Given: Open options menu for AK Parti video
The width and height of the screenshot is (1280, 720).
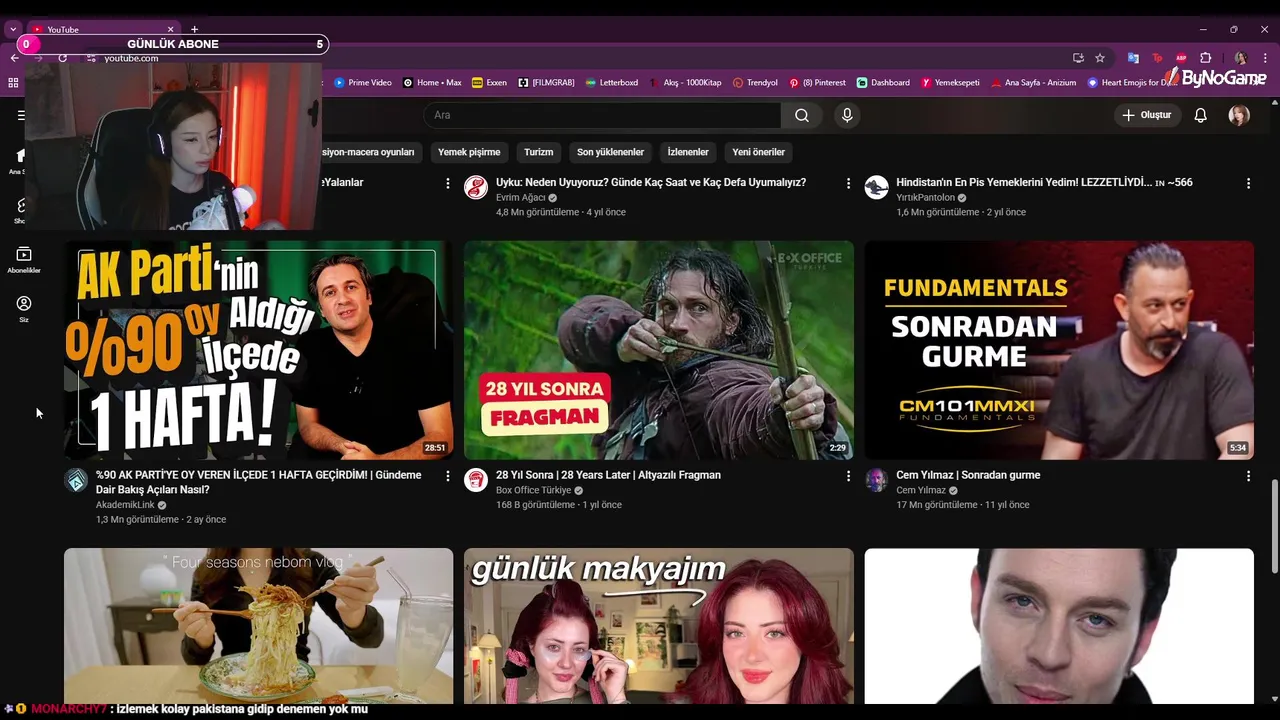Looking at the screenshot, I should point(448,476).
